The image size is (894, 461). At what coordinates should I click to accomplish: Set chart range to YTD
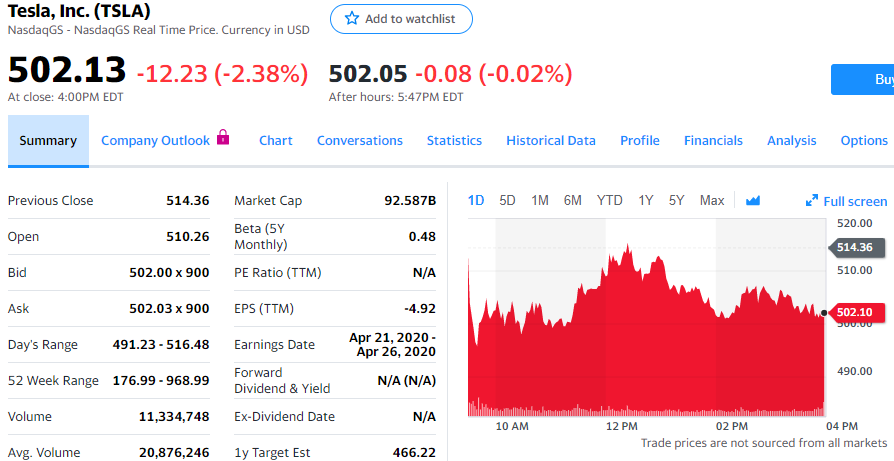pos(609,201)
